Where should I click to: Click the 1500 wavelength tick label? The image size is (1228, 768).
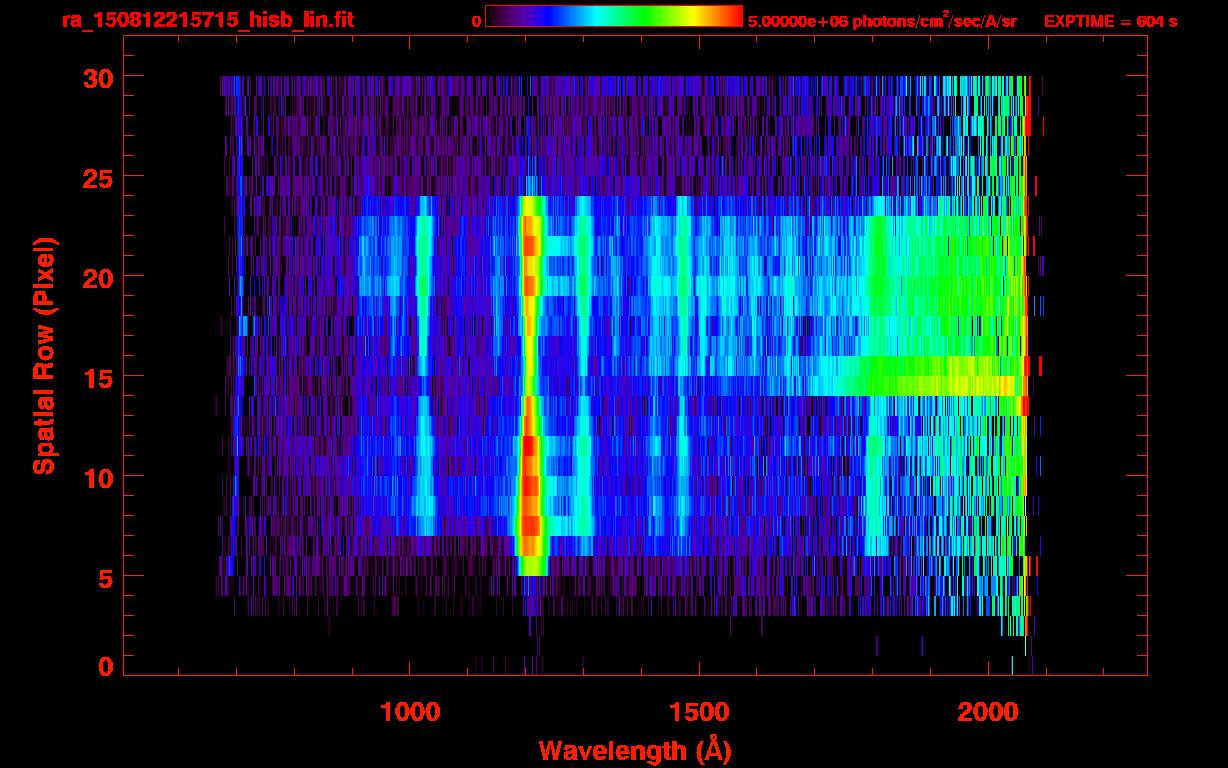[698, 712]
